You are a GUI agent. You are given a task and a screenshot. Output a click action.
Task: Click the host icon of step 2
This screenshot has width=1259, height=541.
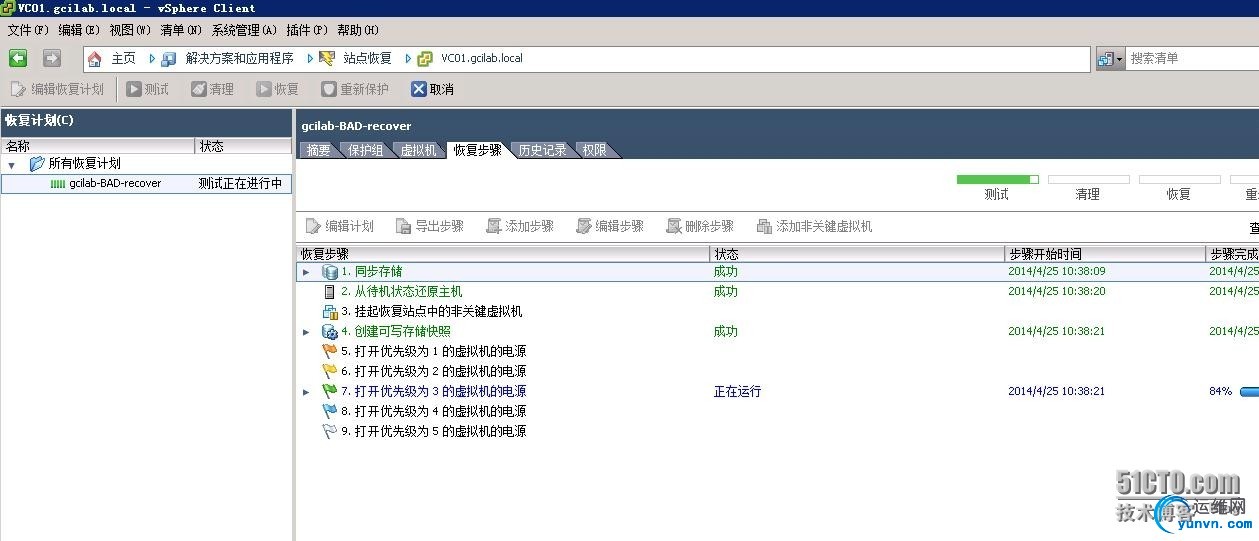[330, 291]
